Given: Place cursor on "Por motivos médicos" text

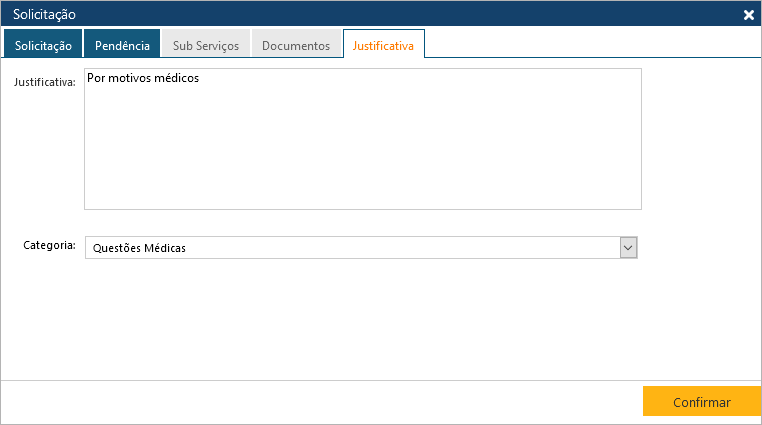Looking at the screenshot, I should tap(143, 78).
